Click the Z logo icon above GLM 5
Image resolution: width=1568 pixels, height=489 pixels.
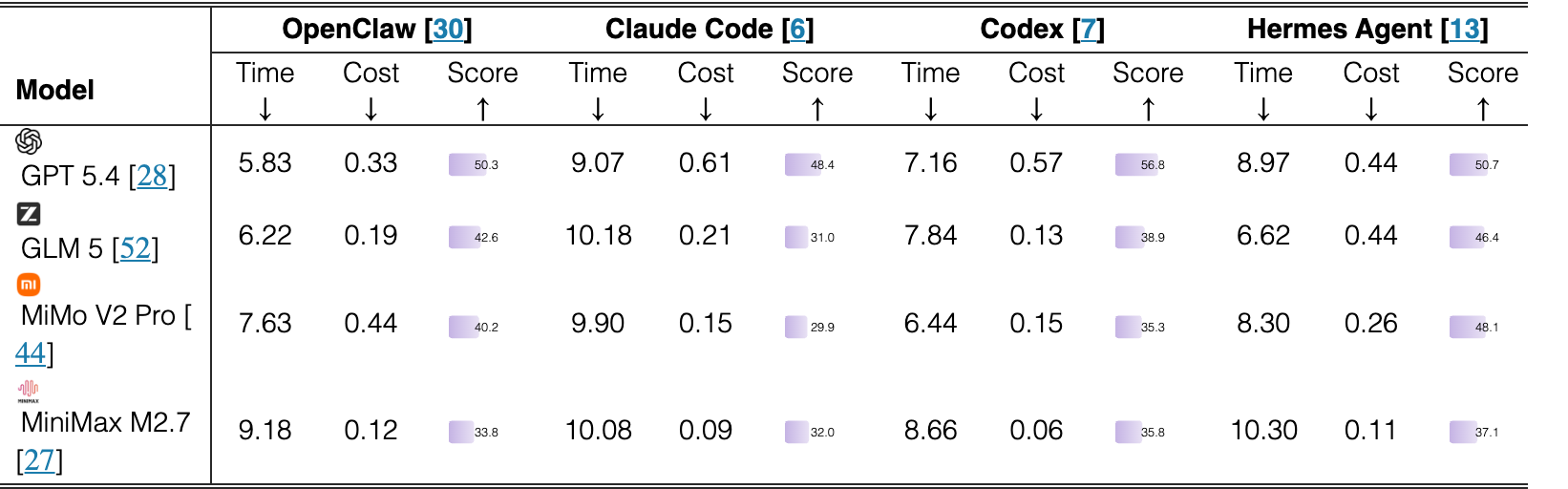click(x=29, y=213)
